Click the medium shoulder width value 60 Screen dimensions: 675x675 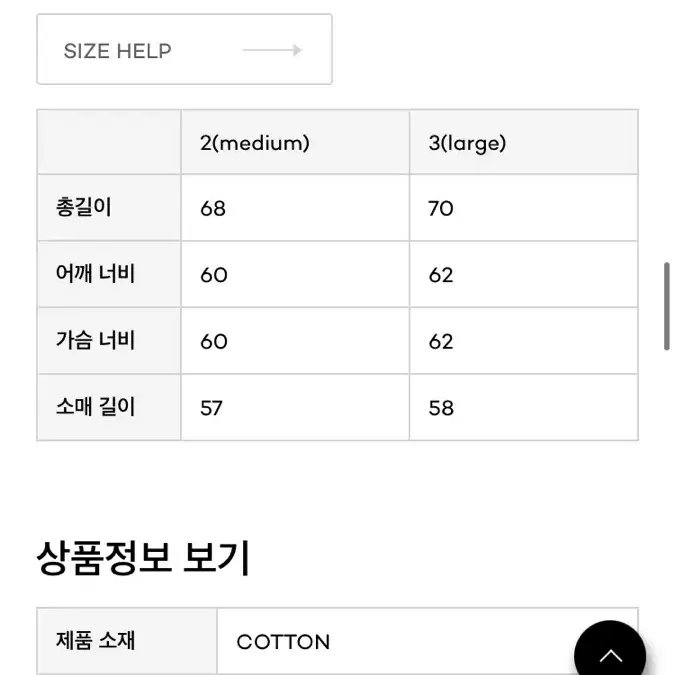pyautogui.click(x=214, y=275)
